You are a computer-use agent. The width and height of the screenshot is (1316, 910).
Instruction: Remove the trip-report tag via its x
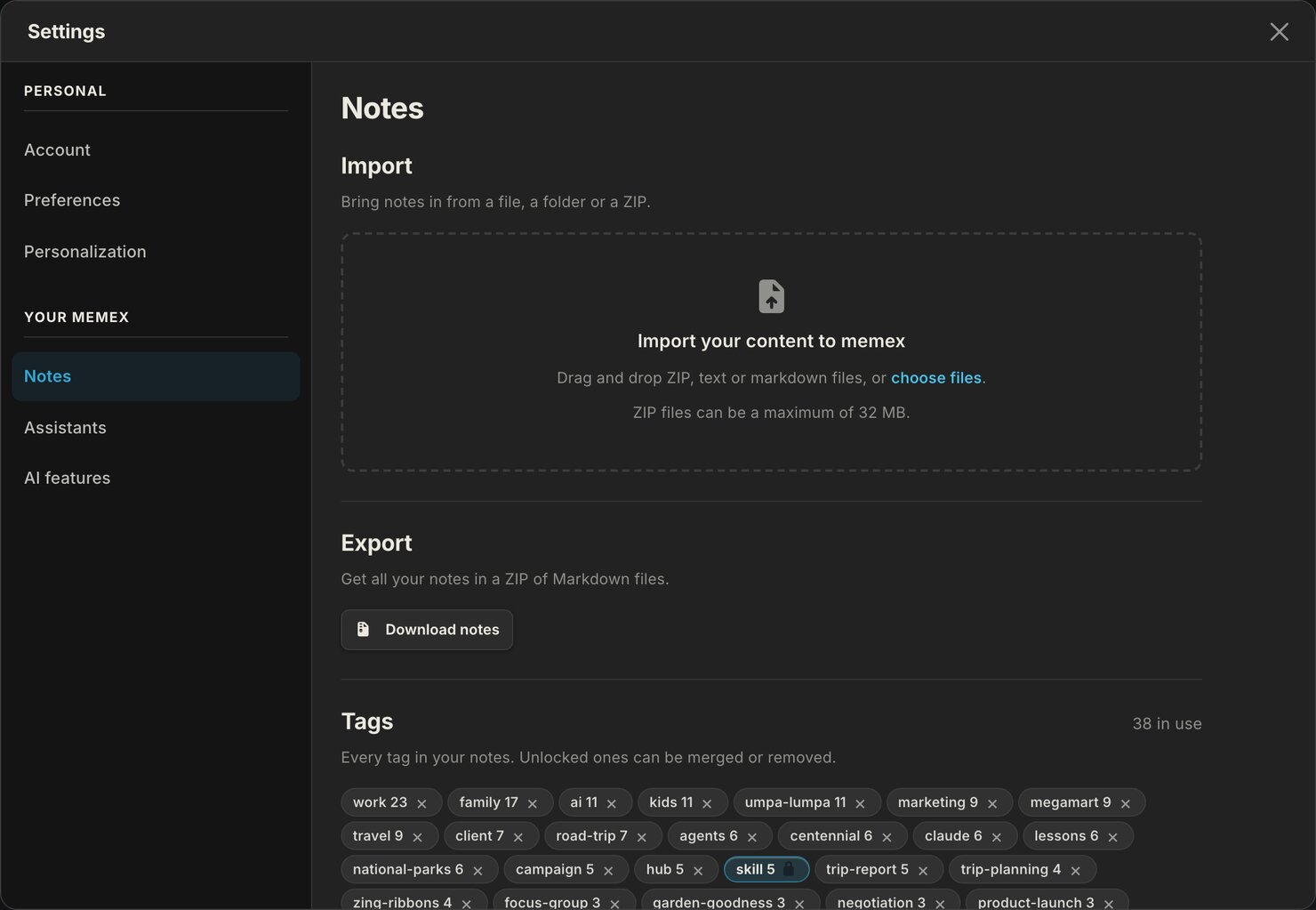tap(923, 871)
